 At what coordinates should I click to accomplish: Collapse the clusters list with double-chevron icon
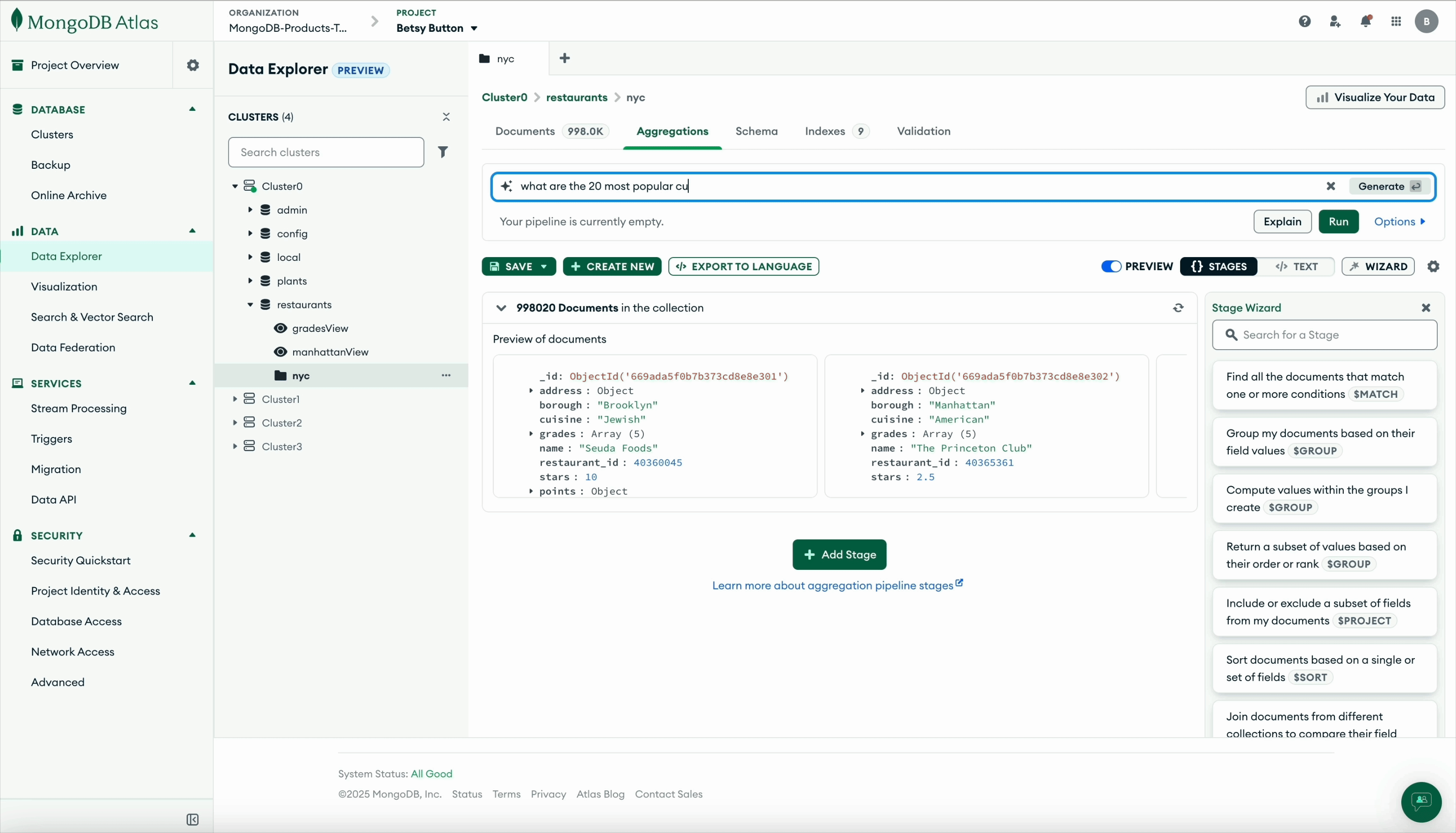pos(447,117)
